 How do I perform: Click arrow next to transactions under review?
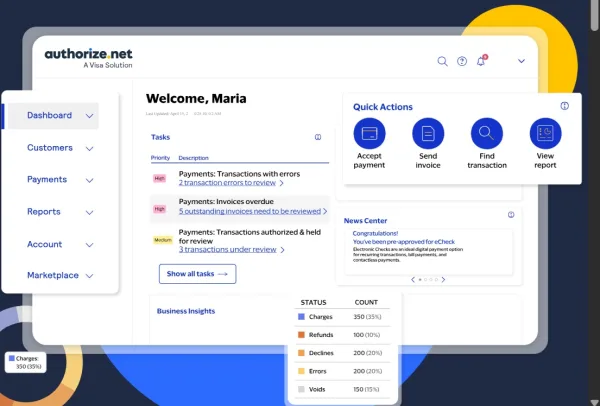click(x=282, y=250)
